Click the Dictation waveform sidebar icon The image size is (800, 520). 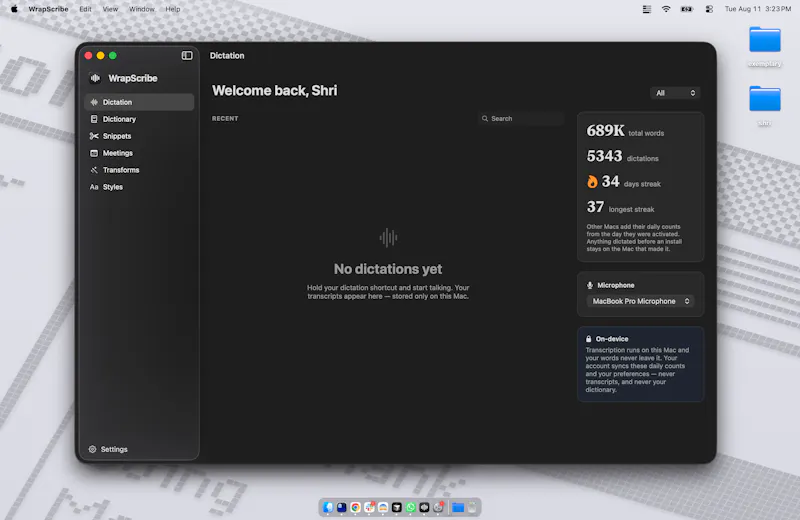94,102
